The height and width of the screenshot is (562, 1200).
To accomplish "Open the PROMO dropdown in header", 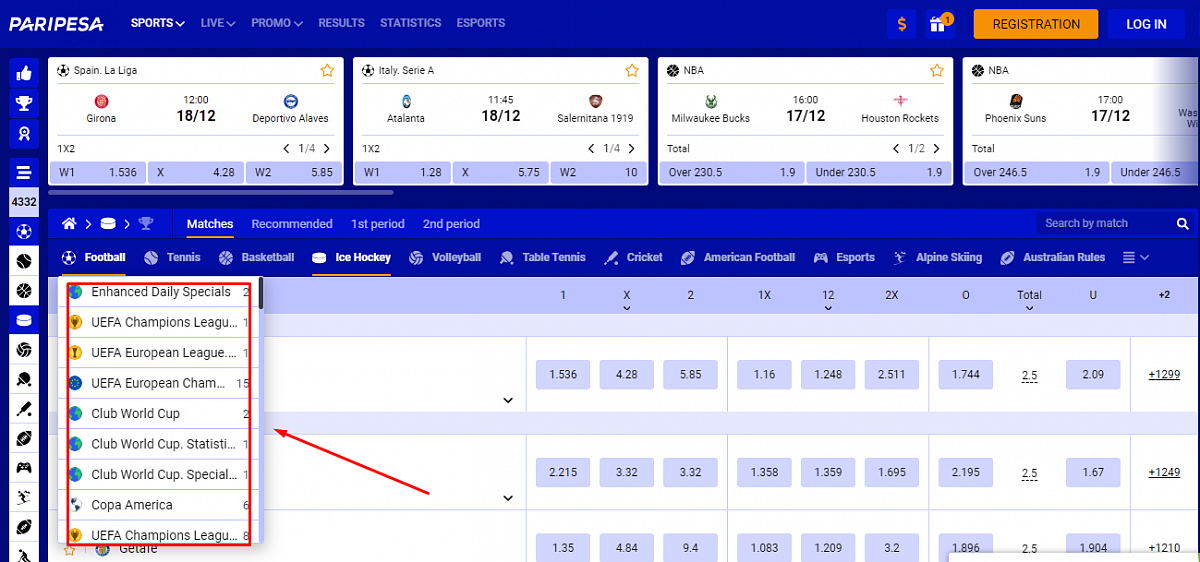I will [277, 23].
